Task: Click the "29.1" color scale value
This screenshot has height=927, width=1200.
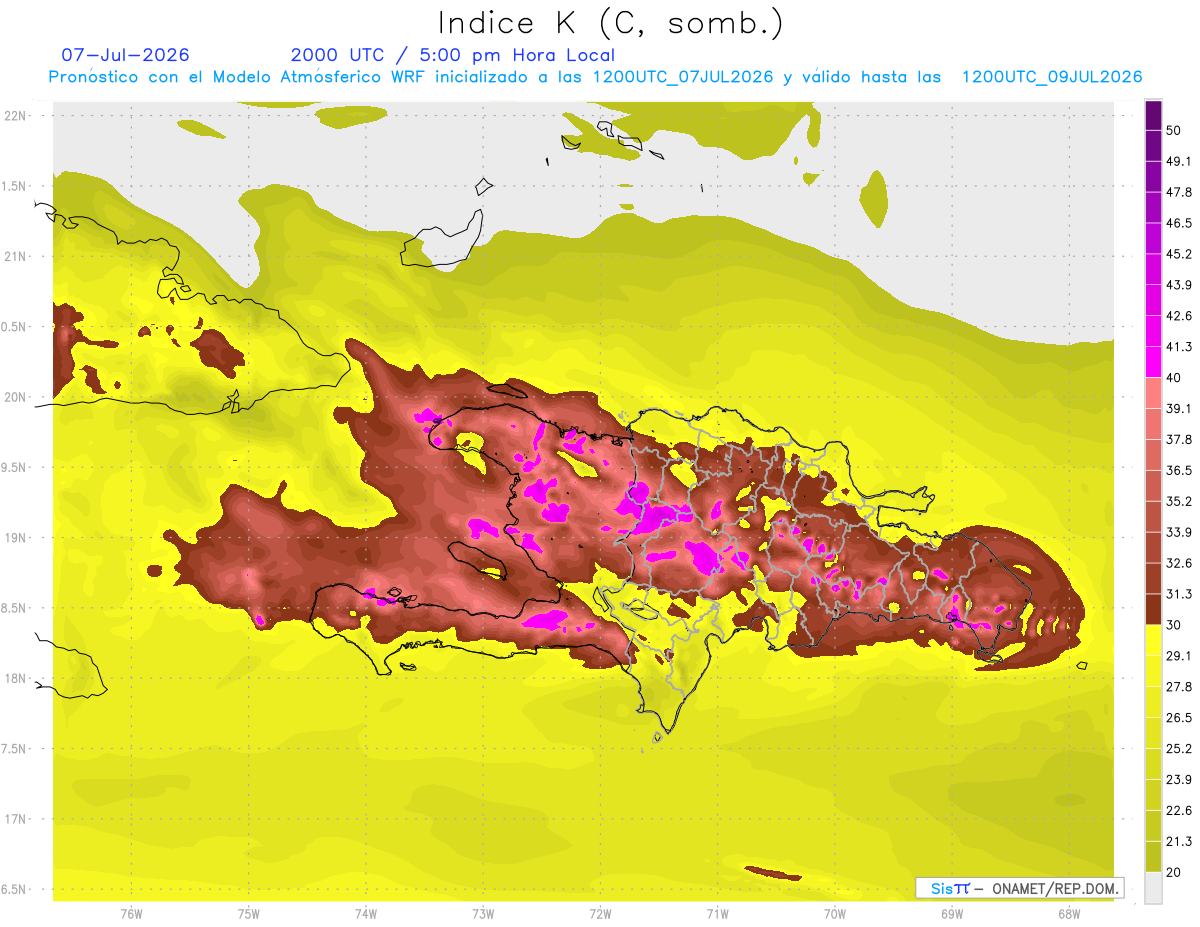Action: [1179, 656]
